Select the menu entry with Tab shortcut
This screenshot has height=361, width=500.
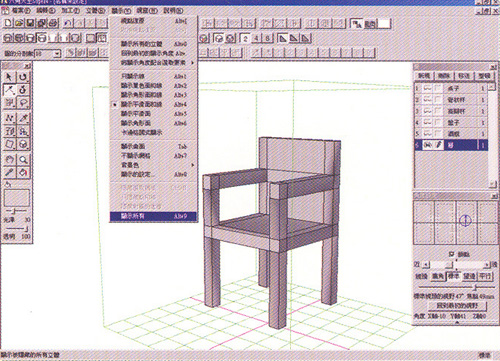click(153, 146)
